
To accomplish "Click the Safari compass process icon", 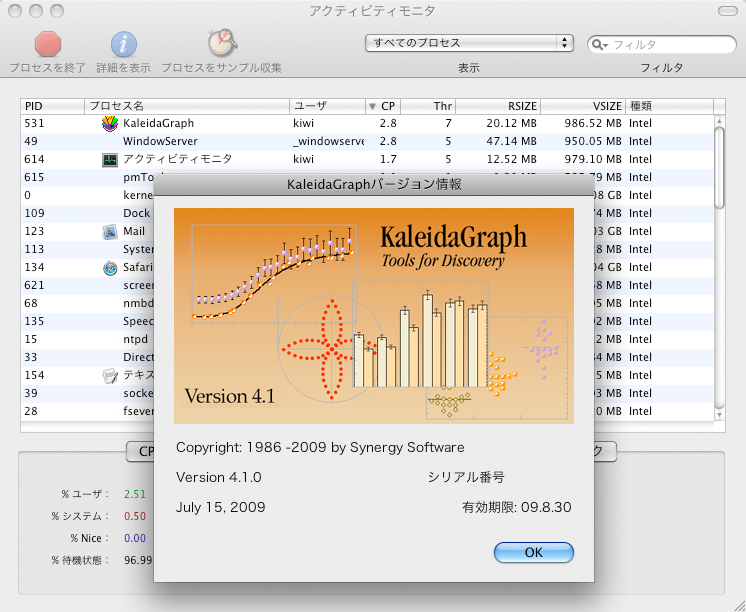I will (x=110, y=268).
